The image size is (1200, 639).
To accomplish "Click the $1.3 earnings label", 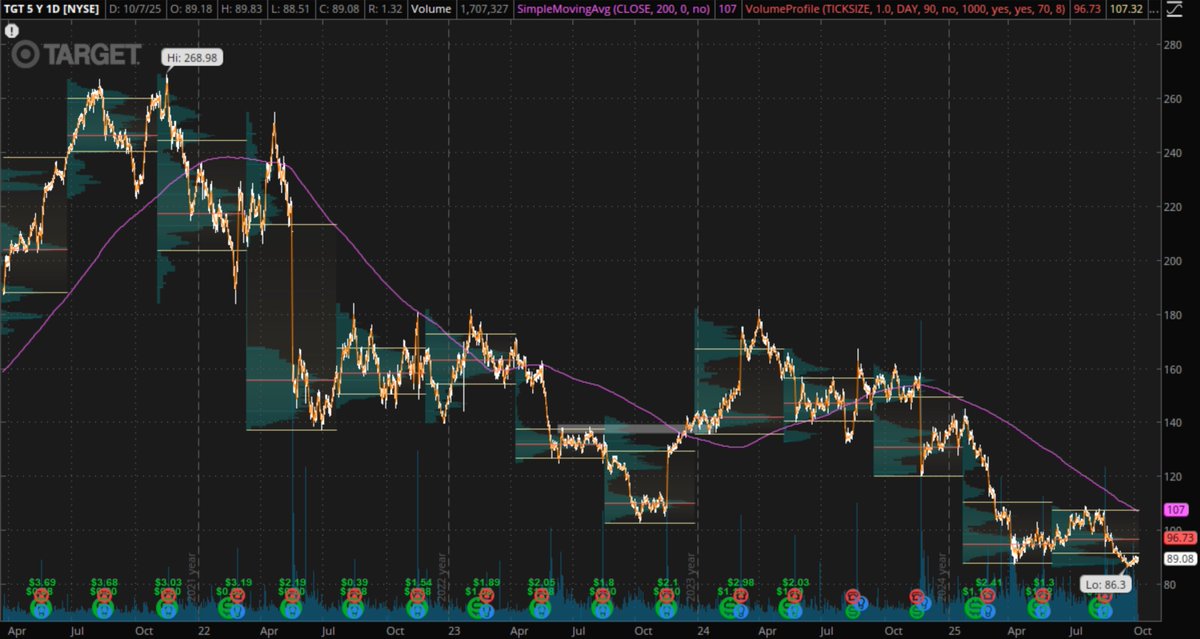I will point(1044,582).
